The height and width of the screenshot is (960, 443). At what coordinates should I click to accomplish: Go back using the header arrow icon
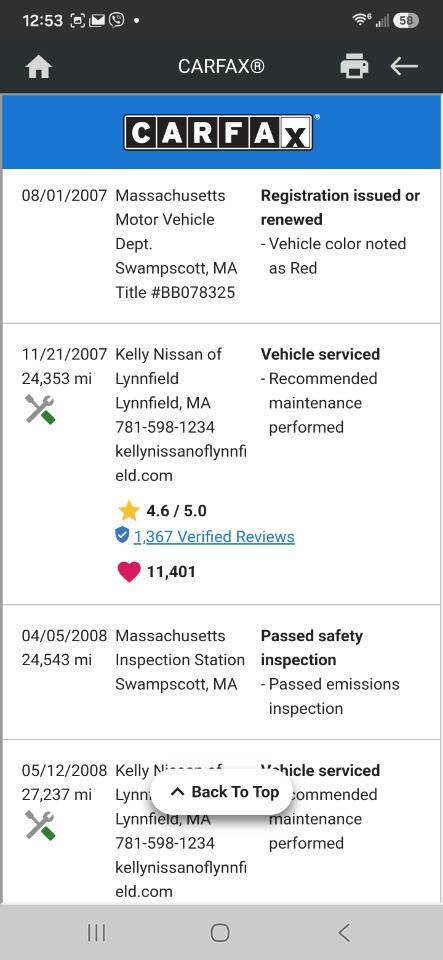point(404,66)
